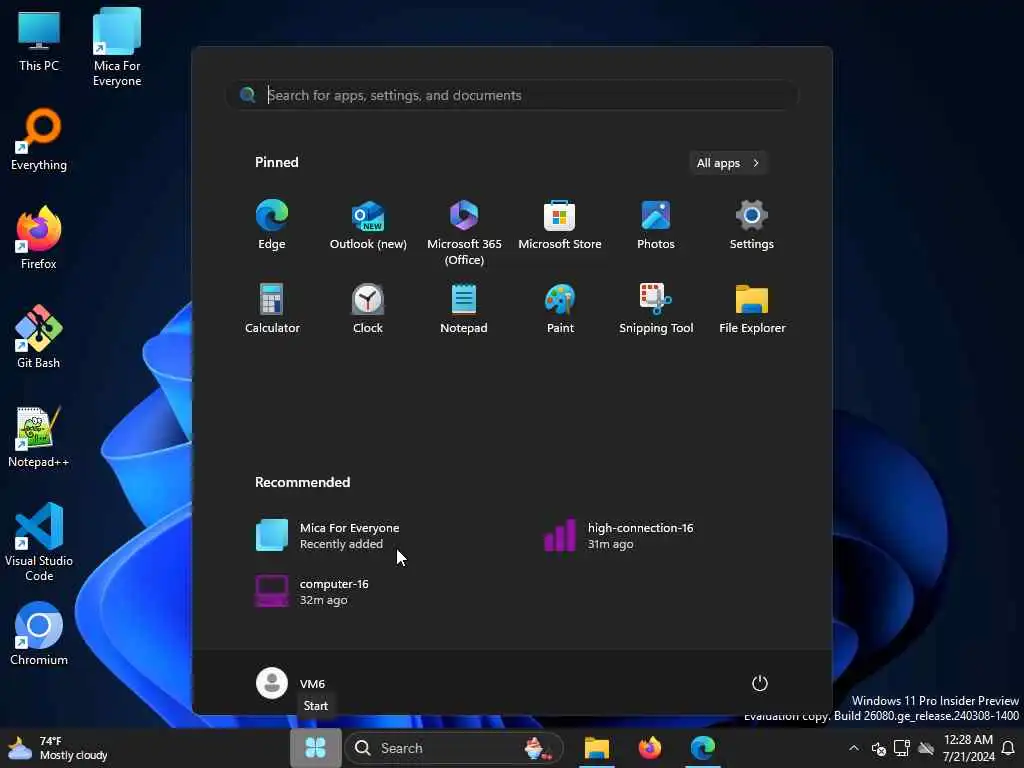
Task: Open the clock and date flyout
Action: pos(968,748)
